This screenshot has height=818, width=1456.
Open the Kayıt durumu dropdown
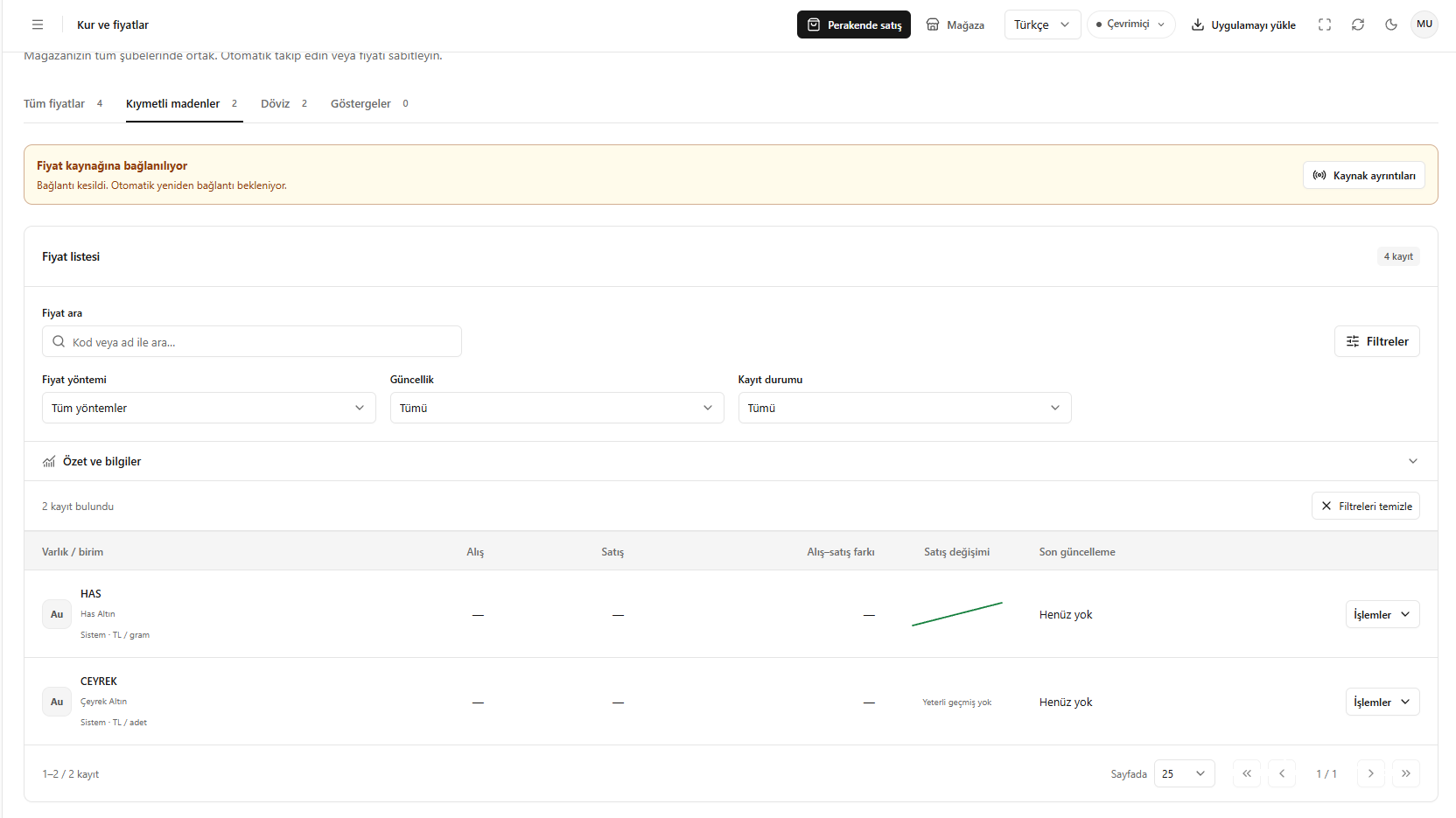[x=905, y=408]
